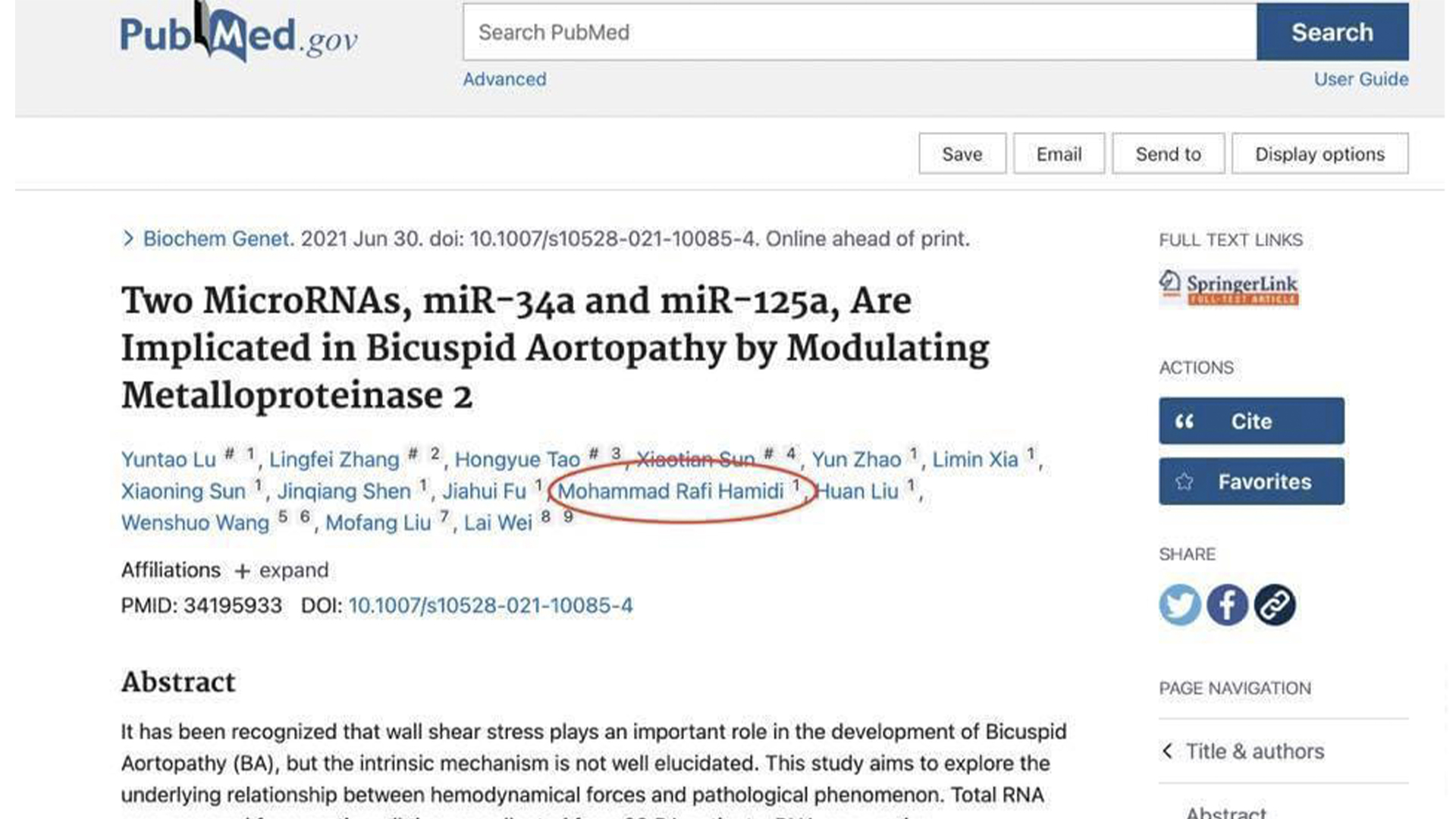Open the Send to menu

point(1168,154)
